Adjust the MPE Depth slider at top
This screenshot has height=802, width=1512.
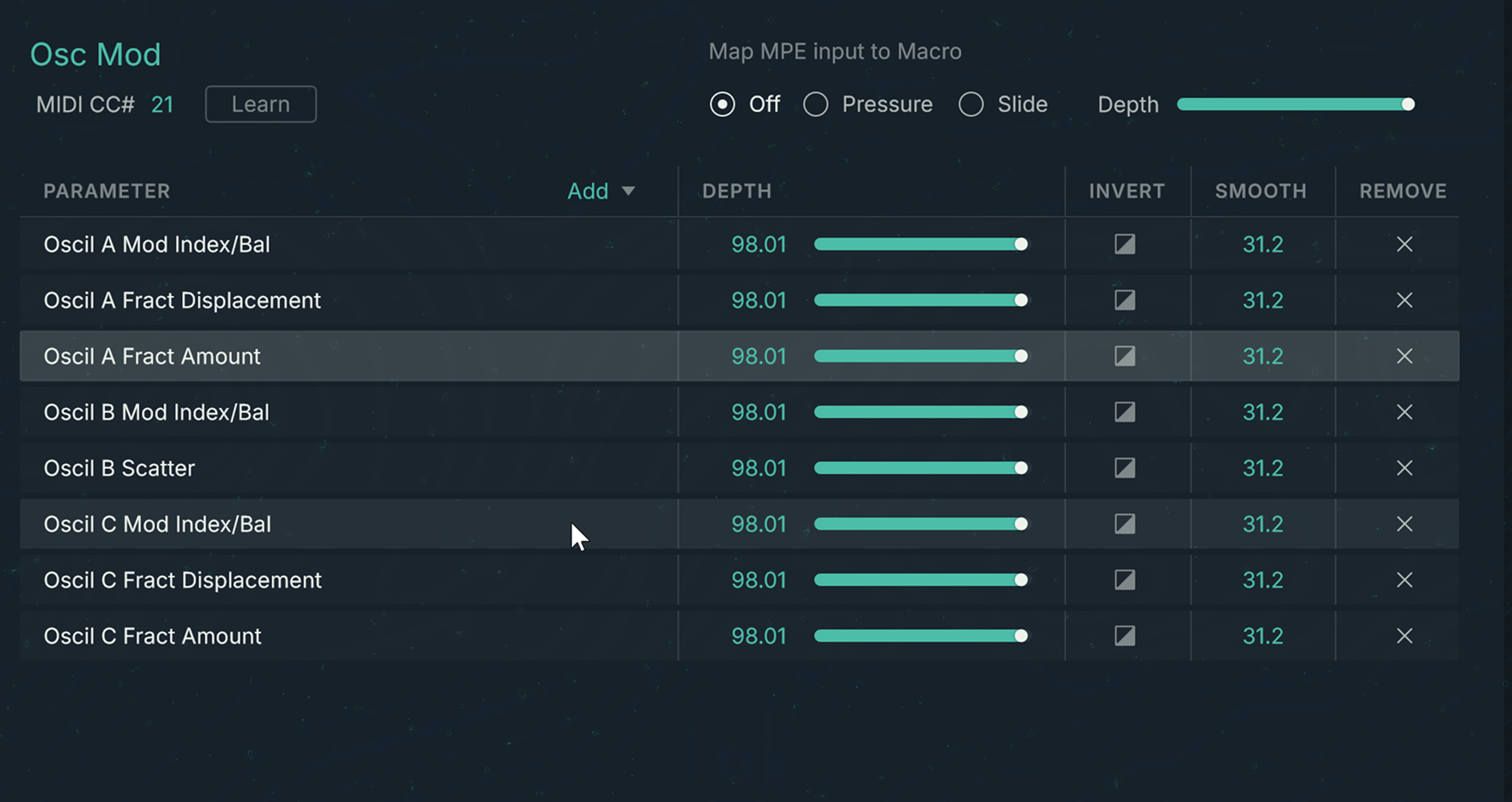[x=1295, y=104]
